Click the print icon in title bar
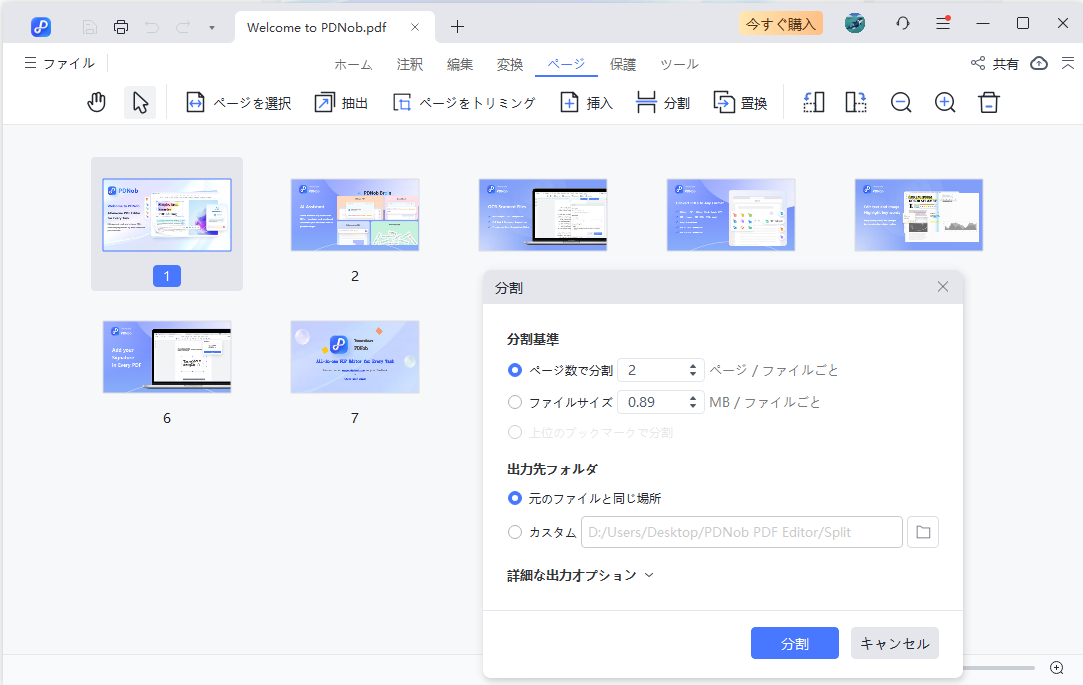Screen dimensions: 1083x685 (x=121, y=27)
